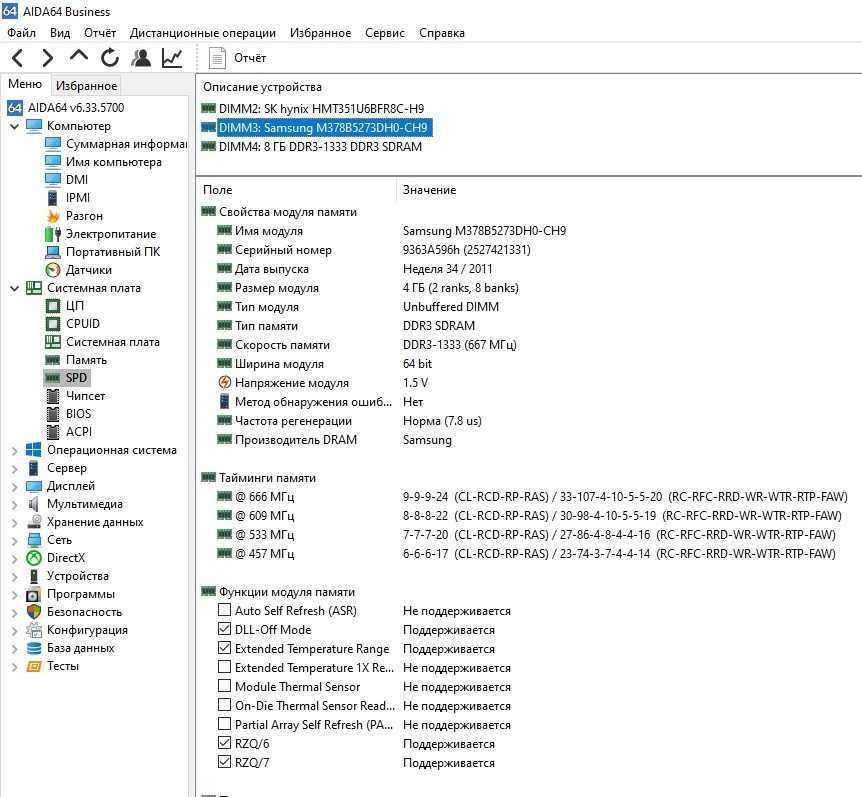
Task: Toggle Module Thermal Sensor checkbox
Action: [224, 686]
